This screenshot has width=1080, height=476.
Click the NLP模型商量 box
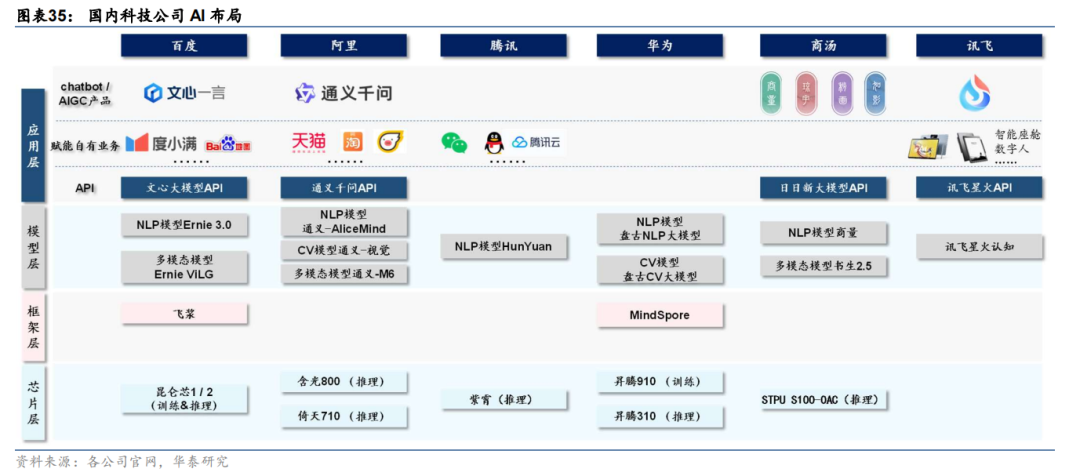tap(823, 233)
